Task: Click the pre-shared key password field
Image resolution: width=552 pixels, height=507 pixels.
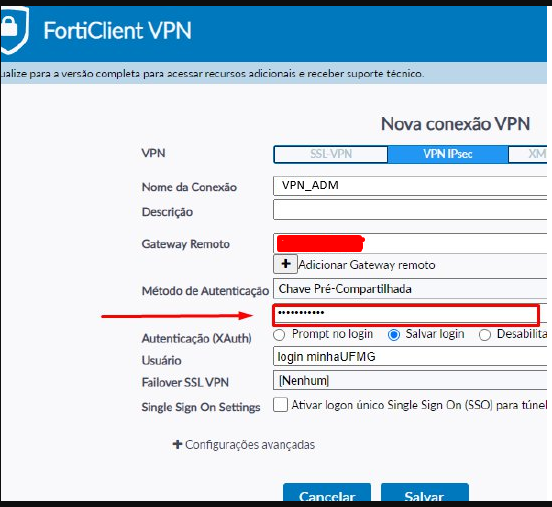Action: coord(406,315)
